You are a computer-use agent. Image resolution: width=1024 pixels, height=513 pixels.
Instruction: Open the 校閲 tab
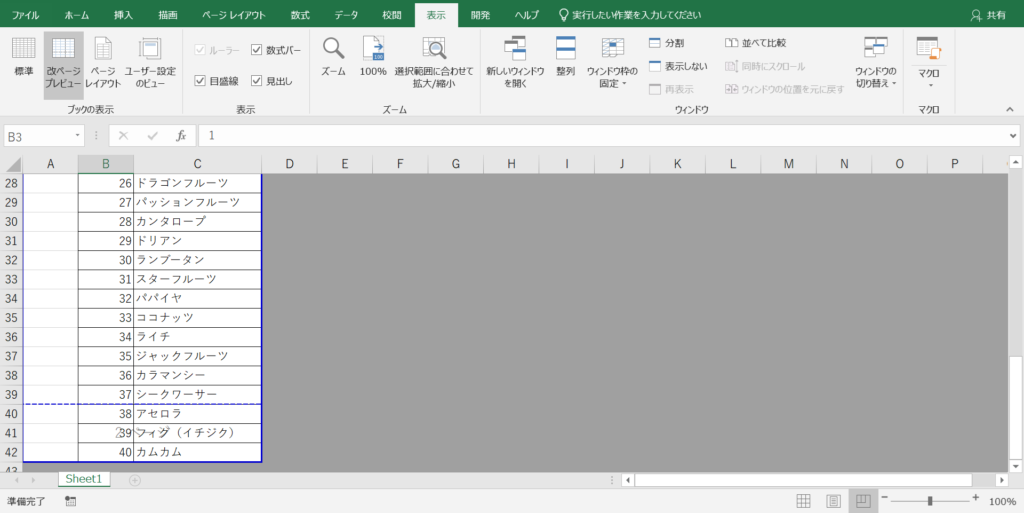[x=392, y=14]
